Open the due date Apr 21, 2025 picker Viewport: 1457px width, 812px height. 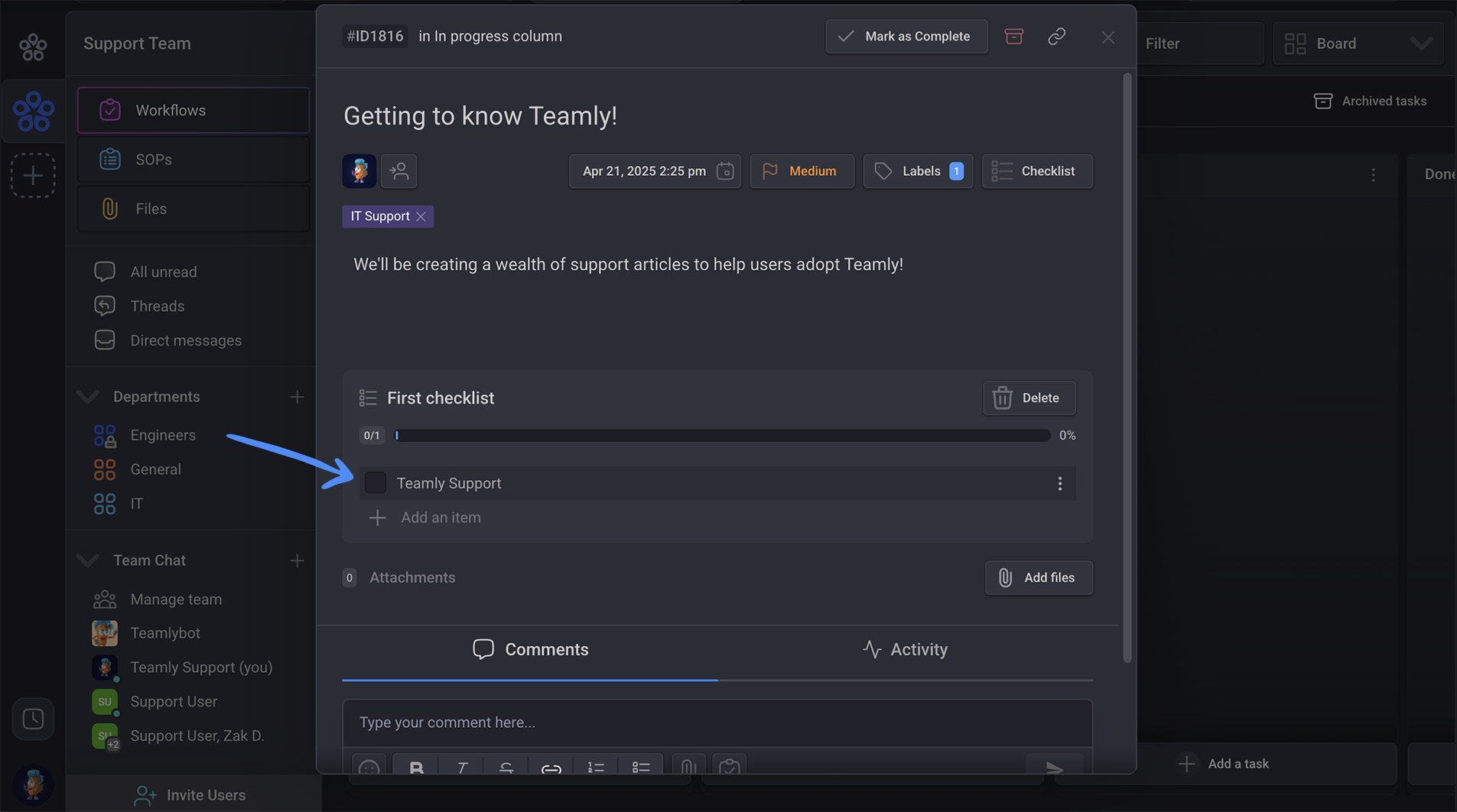655,171
